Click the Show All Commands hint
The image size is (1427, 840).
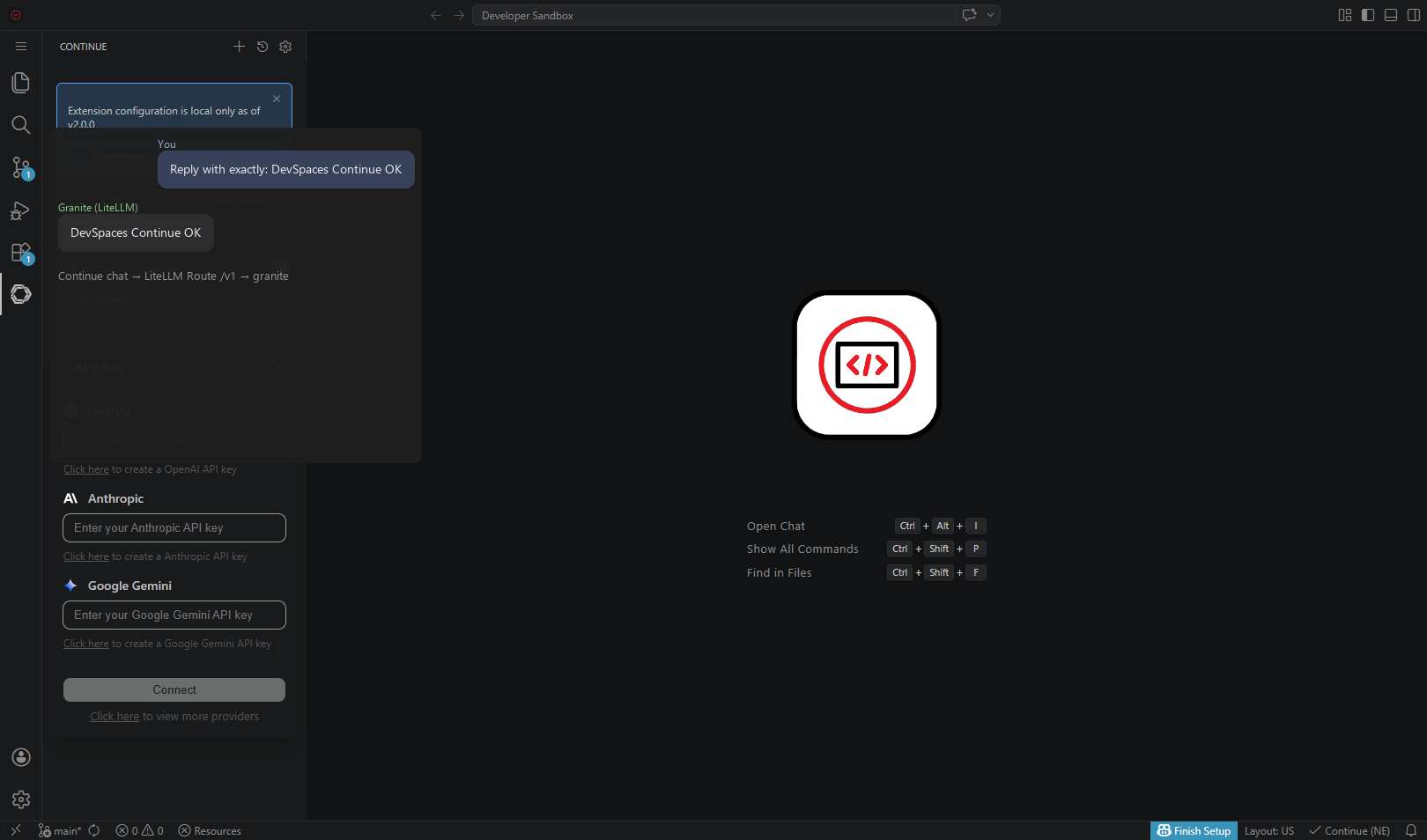tap(802, 549)
